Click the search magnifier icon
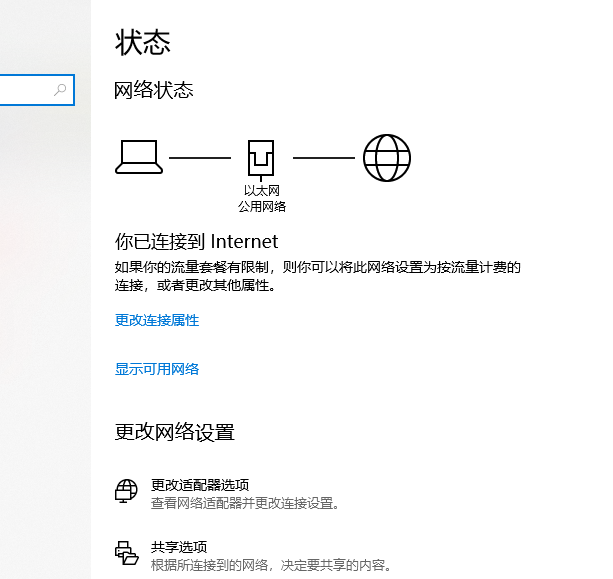613x579 pixels. click(x=60, y=90)
